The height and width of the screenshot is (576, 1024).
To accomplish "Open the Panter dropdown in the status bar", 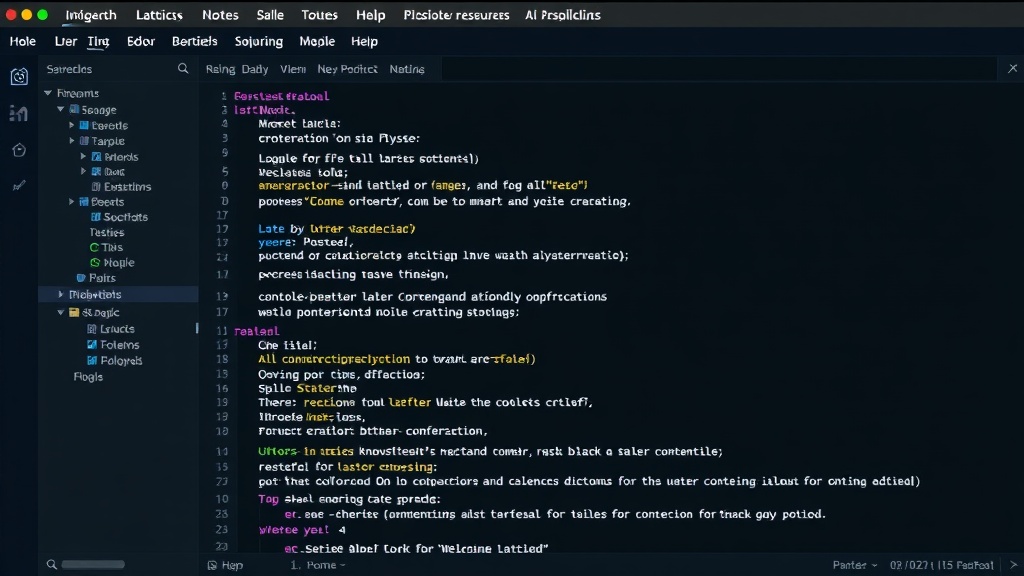I will 855,565.
